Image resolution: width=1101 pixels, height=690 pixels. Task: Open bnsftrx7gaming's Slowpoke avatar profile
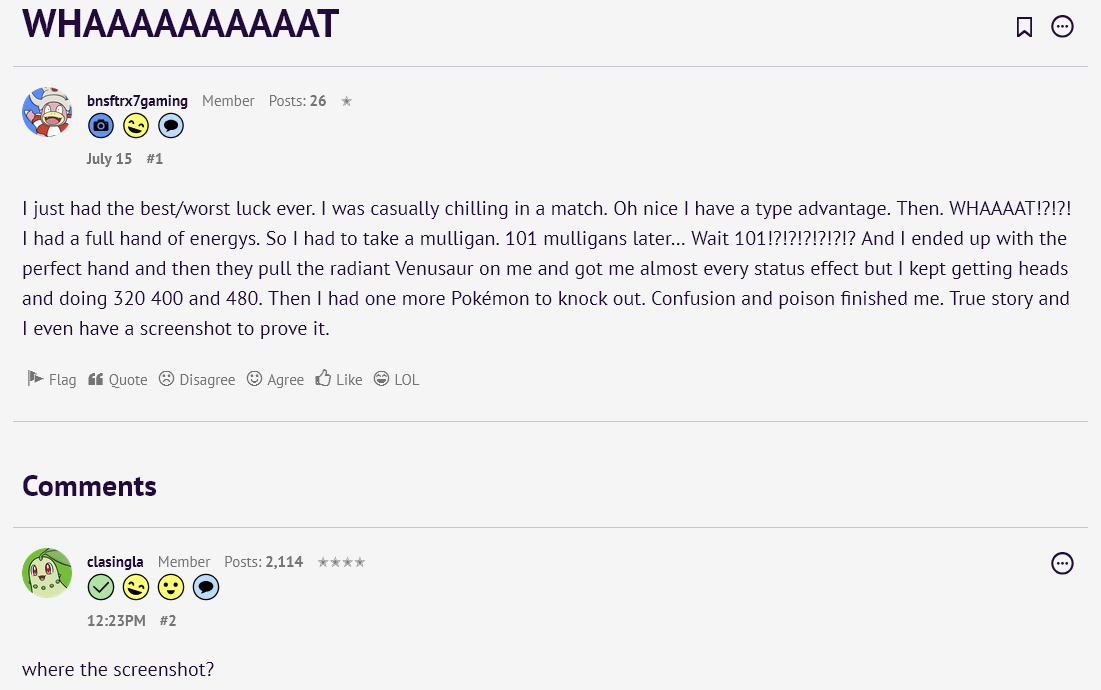47,111
